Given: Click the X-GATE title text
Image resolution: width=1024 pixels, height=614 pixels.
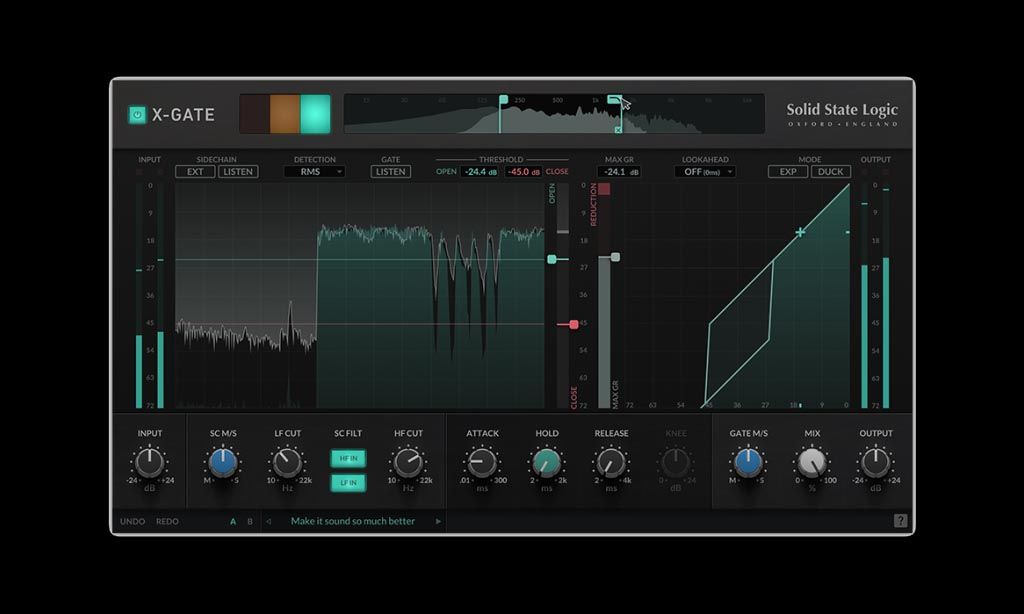Looking at the screenshot, I should coord(184,115).
